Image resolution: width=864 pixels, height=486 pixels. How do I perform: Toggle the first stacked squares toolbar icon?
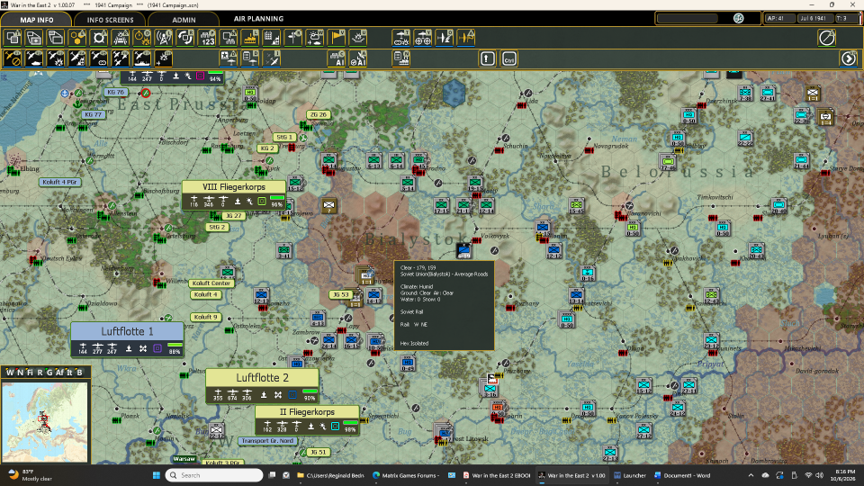click(x=13, y=37)
